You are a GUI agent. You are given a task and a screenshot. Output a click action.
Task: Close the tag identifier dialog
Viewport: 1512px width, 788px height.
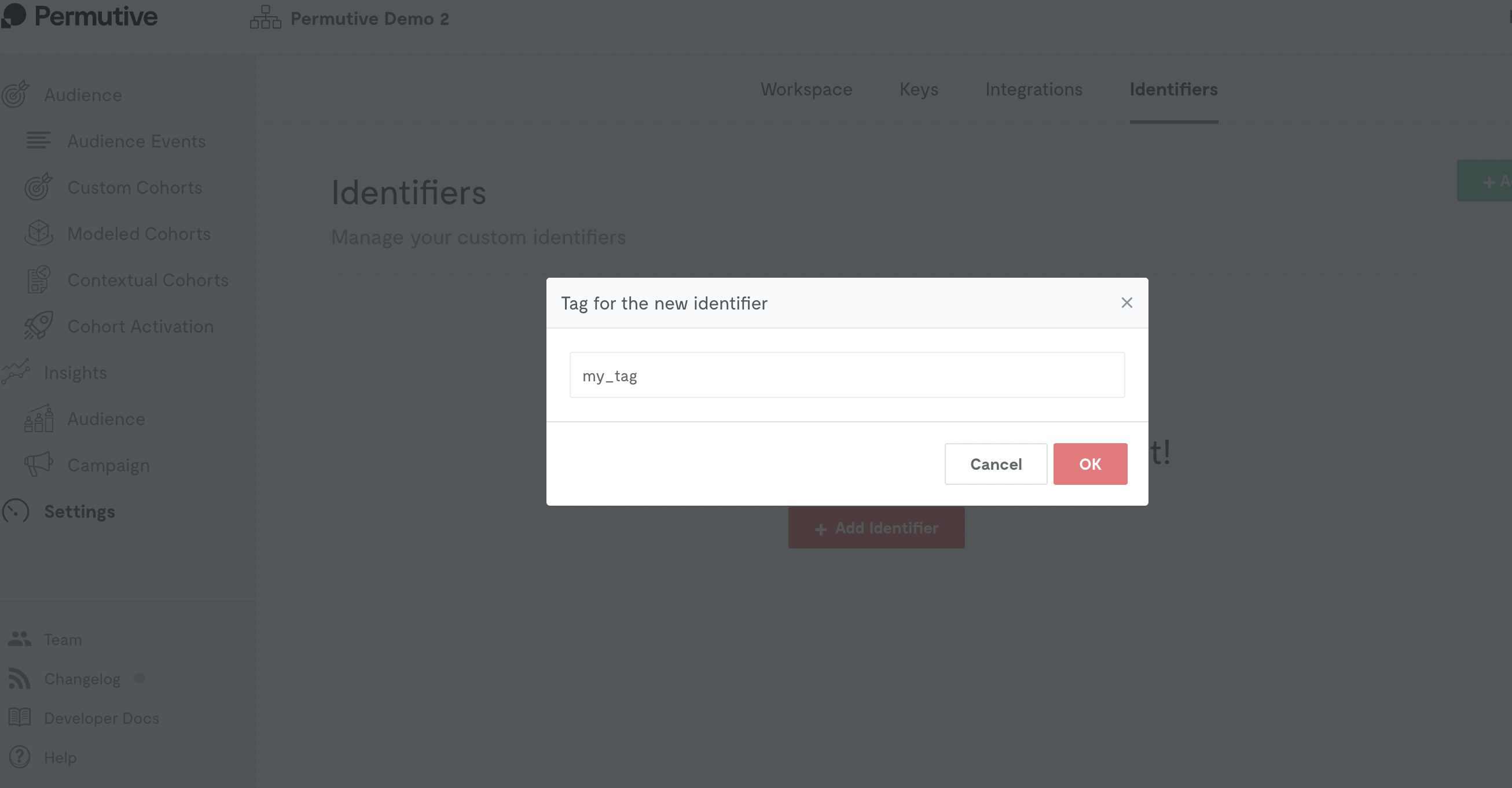(1126, 303)
